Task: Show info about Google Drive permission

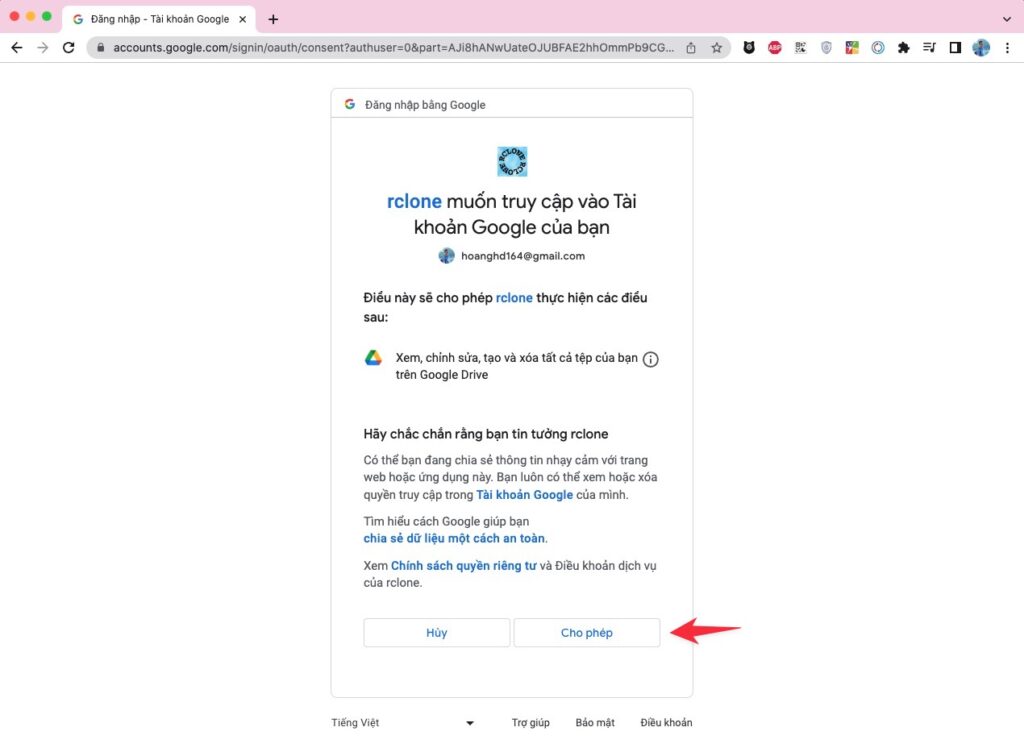Action: point(650,359)
